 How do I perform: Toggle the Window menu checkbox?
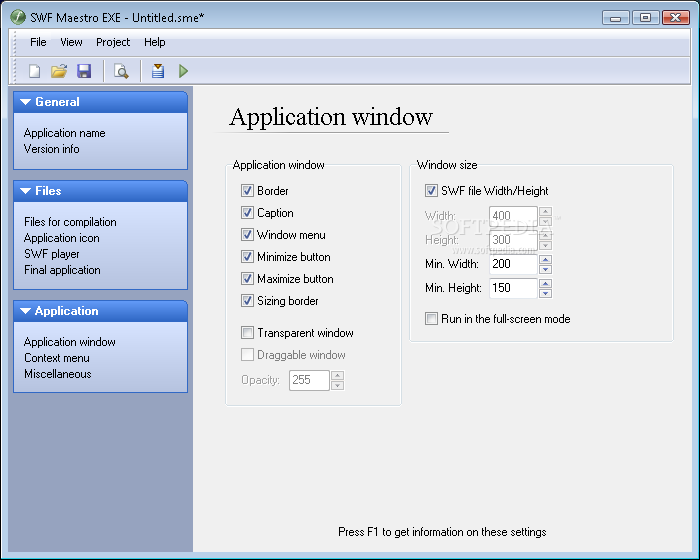click(247, 234)
